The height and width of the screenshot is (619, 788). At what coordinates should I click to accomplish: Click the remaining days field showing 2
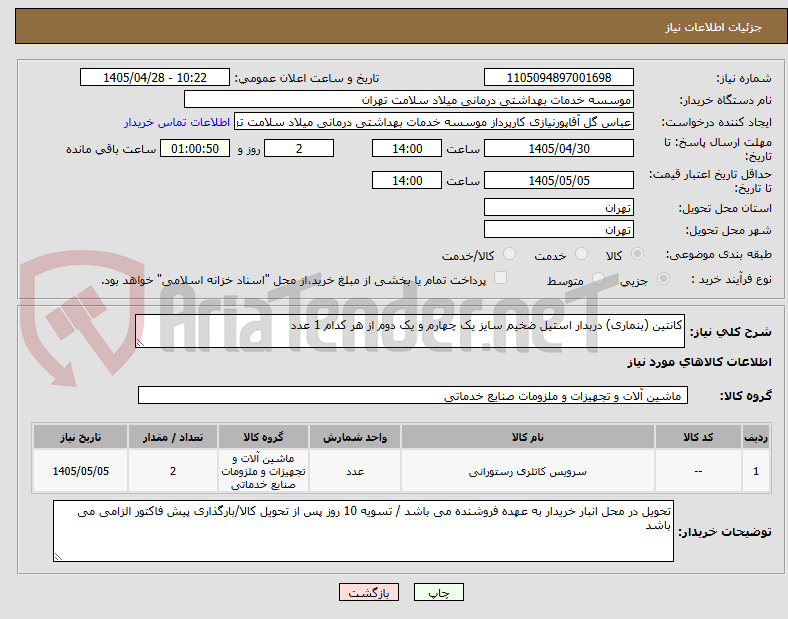coord(299,149)
